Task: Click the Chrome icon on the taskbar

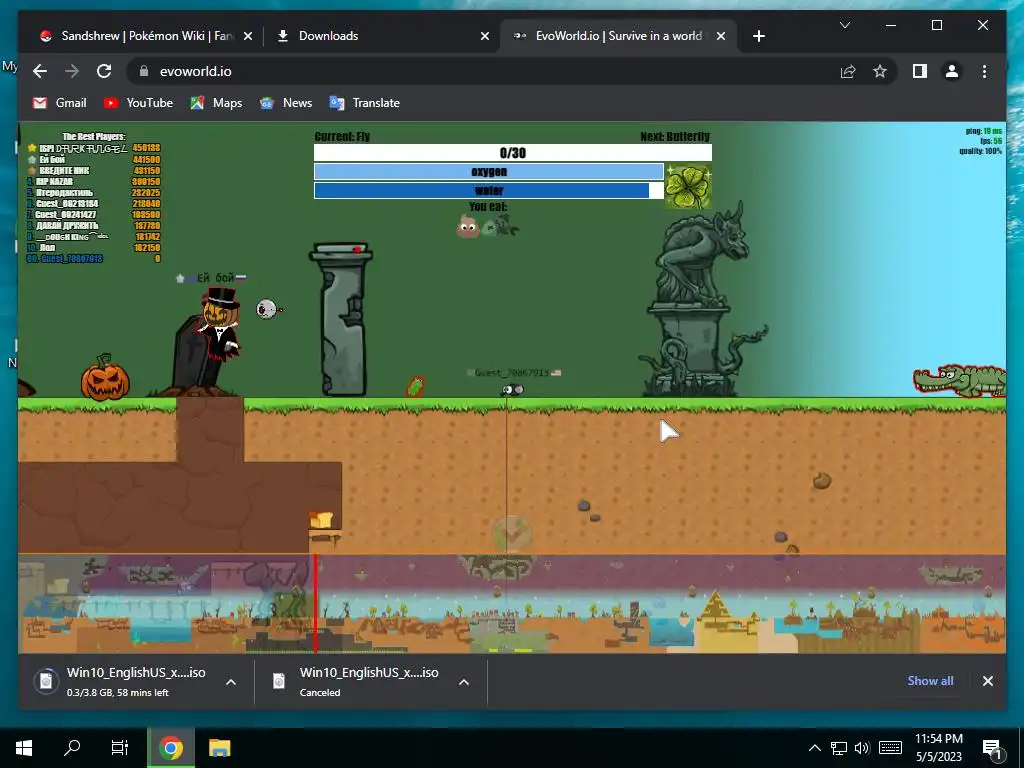Action: (x=171, y=748)
